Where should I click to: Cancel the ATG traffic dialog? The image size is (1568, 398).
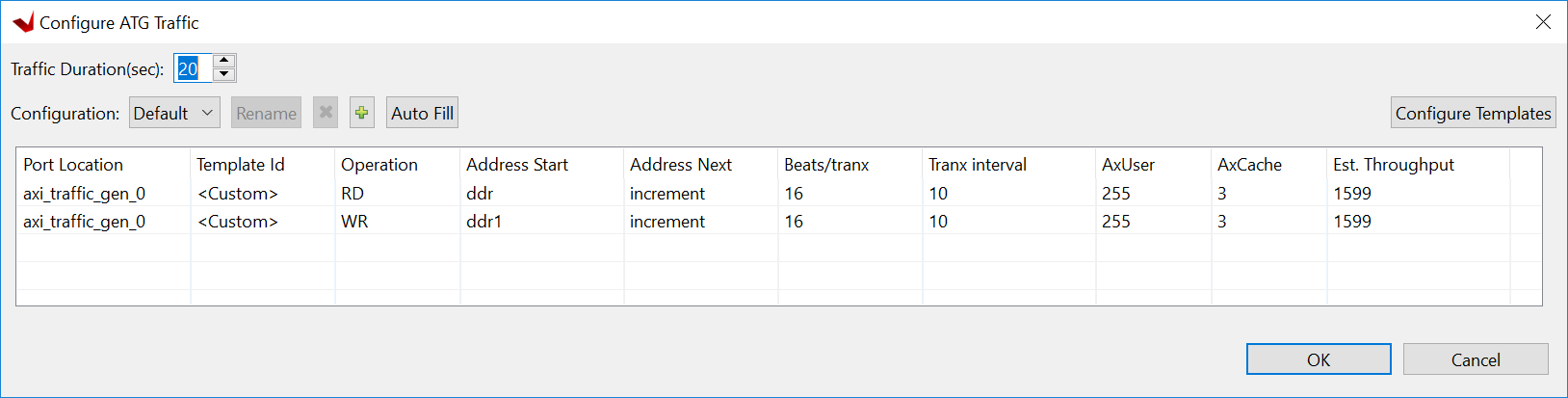click(x=1475, y=359)
